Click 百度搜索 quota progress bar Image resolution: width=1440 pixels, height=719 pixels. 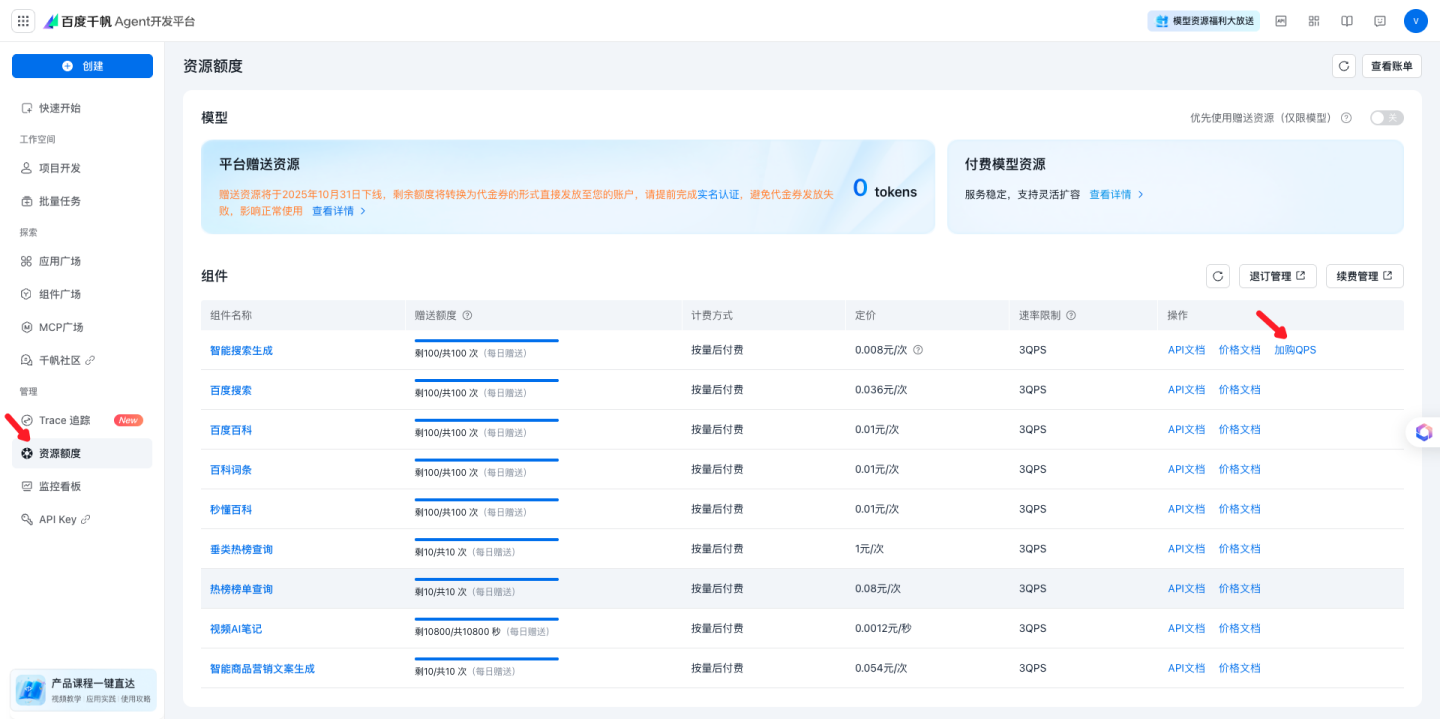[x=486, y=381]
